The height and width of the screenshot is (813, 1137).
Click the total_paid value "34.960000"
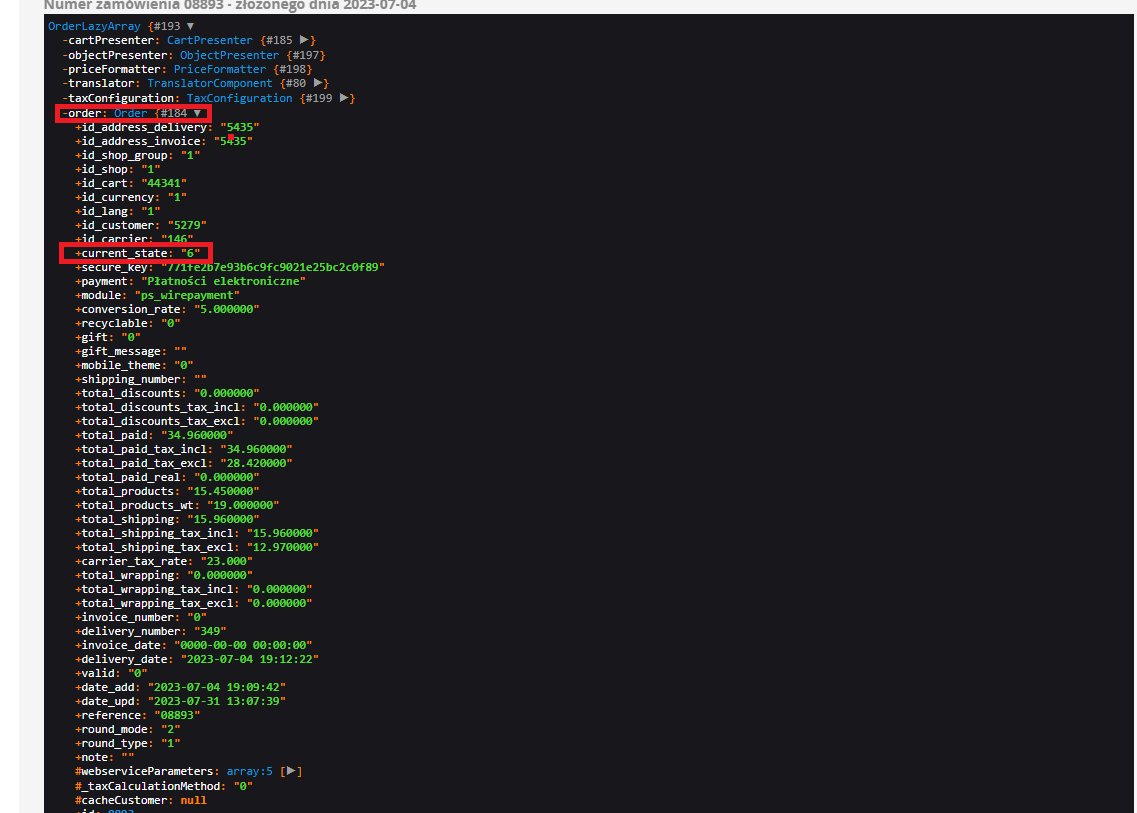point(197,435)
